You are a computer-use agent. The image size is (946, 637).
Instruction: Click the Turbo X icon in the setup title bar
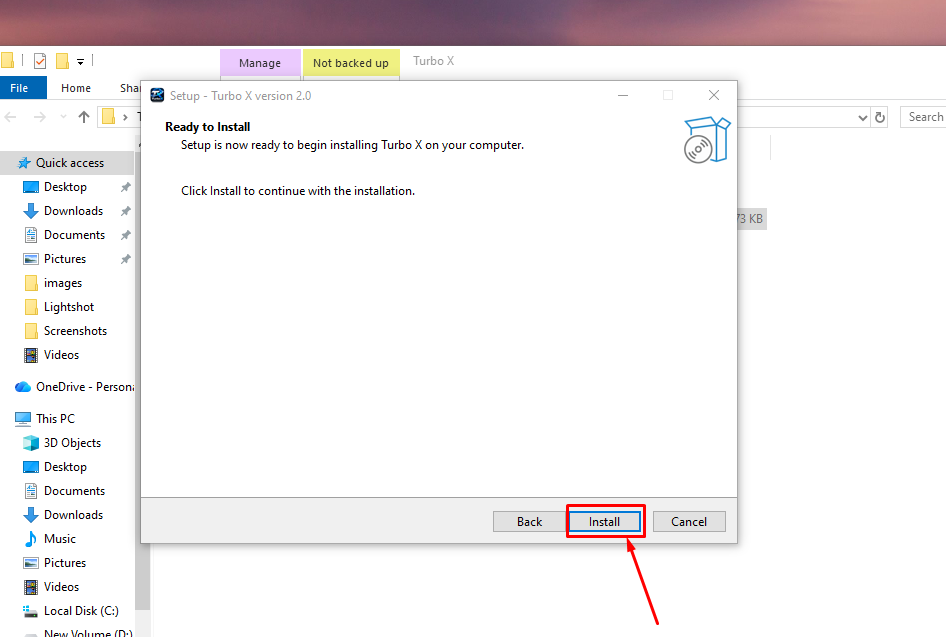pyautogui.click(x=157, y=95)
